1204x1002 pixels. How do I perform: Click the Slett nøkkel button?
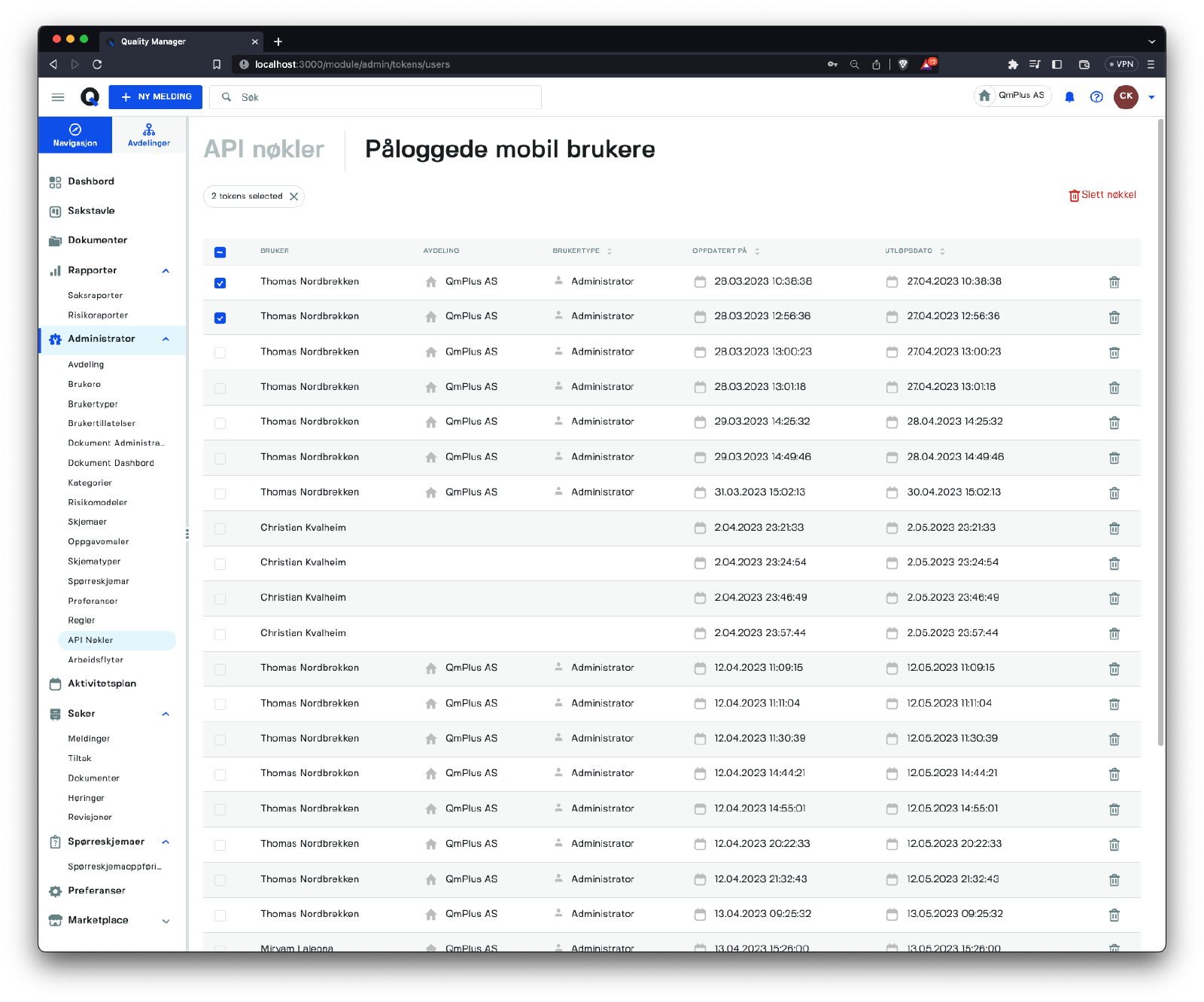click(x=1102, y=195)
